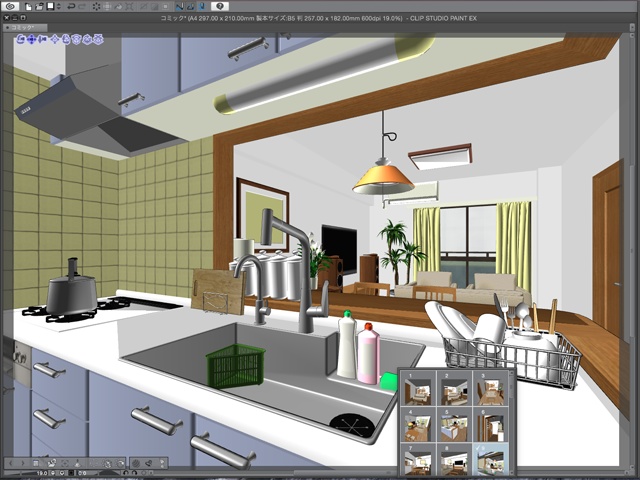Toggle Snap to Ruler icon
640x480 pixels.
click(180, 7)
